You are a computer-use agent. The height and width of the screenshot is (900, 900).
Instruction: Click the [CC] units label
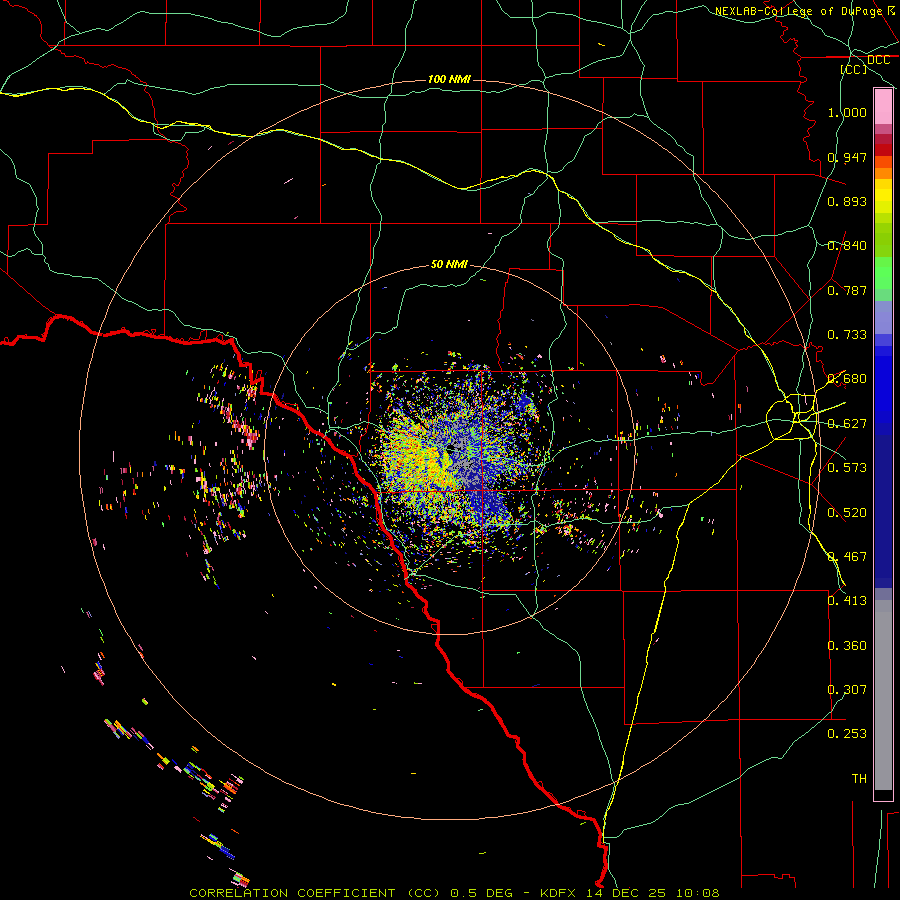(x=854, y=69)
